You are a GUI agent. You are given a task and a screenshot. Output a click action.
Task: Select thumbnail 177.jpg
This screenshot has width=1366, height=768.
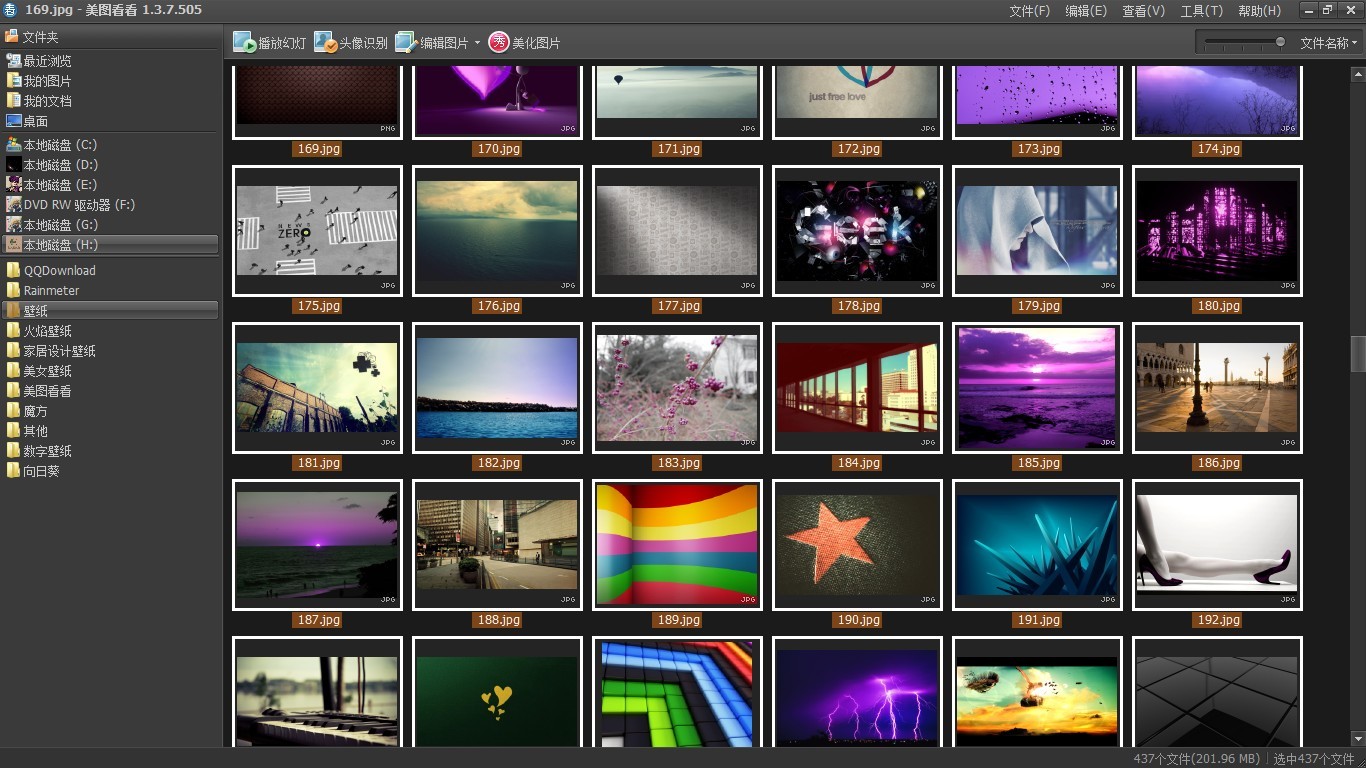[x=677, y=231]
